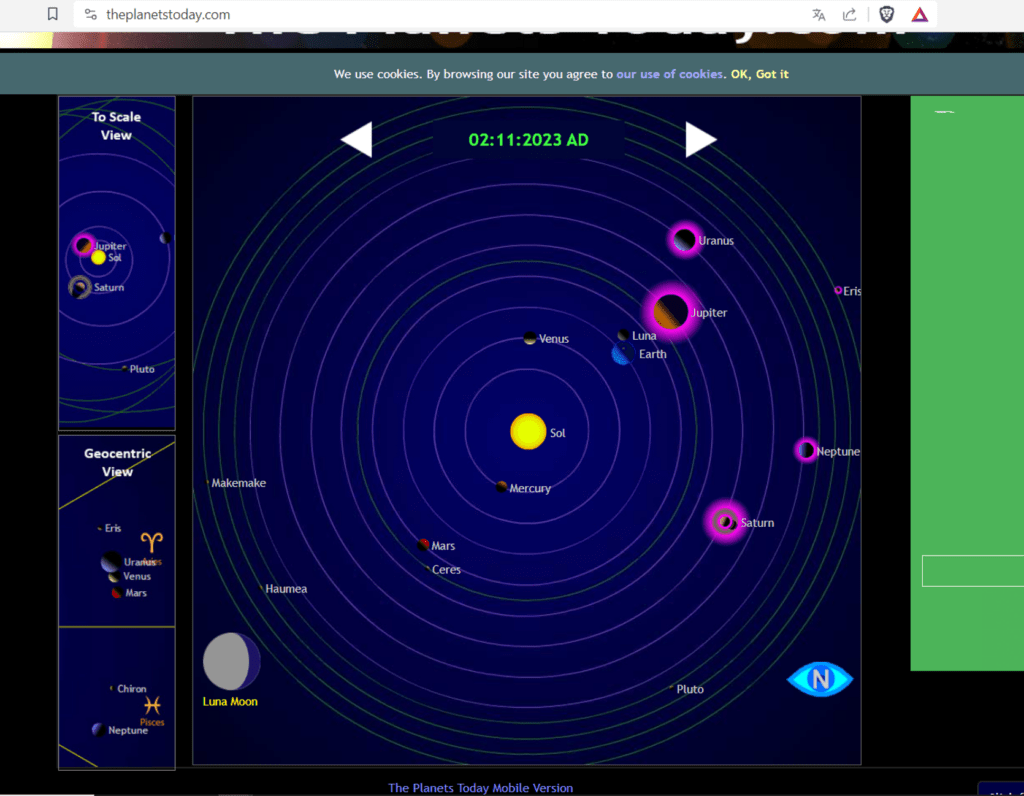Click 'OK, Got it' to accept cookies
This screenshot has width=1024, height=796.
[760, 74]
